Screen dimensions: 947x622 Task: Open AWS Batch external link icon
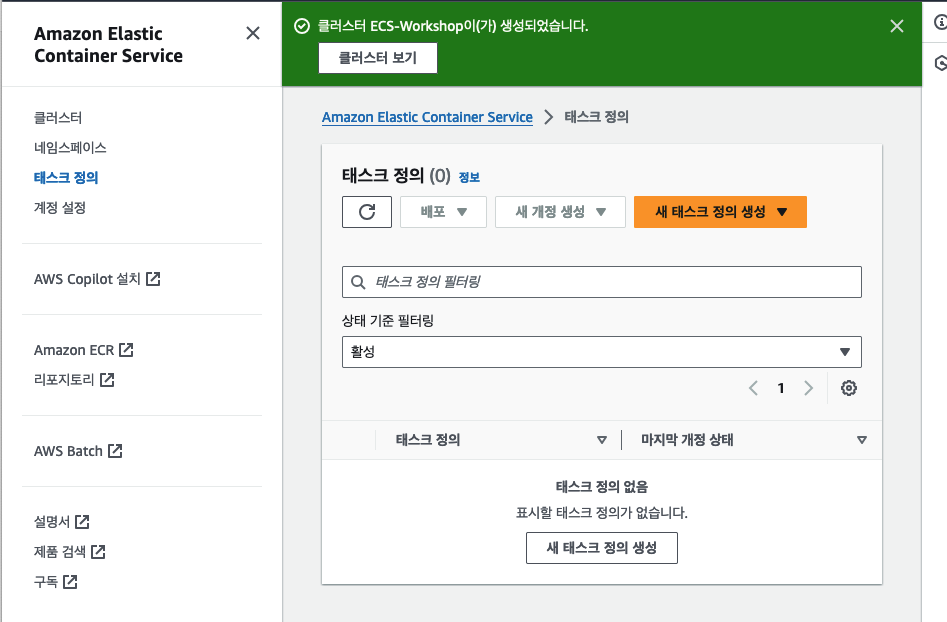[x=115, y=451]
